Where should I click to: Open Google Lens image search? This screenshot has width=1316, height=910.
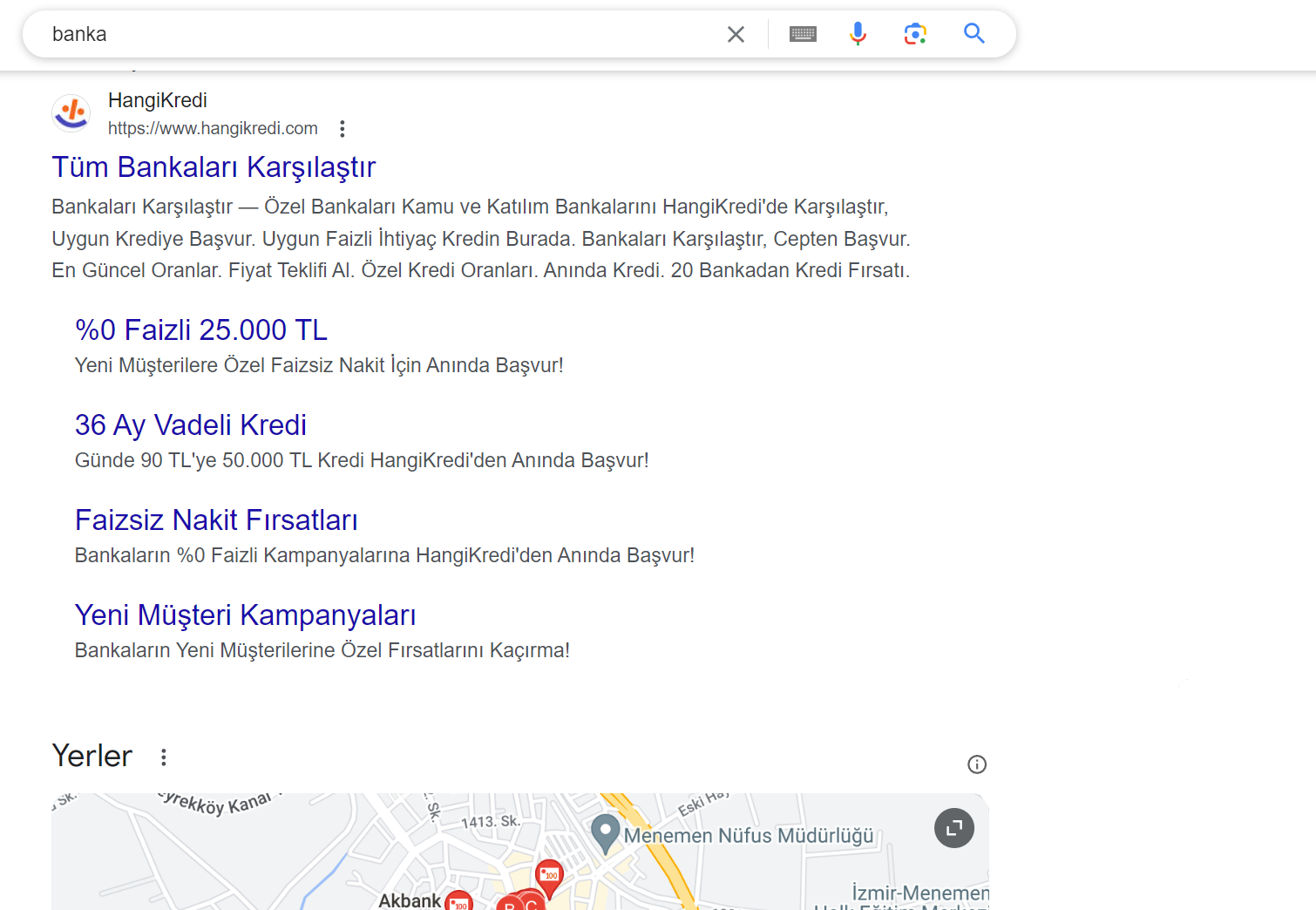click(x=915, y=34)
